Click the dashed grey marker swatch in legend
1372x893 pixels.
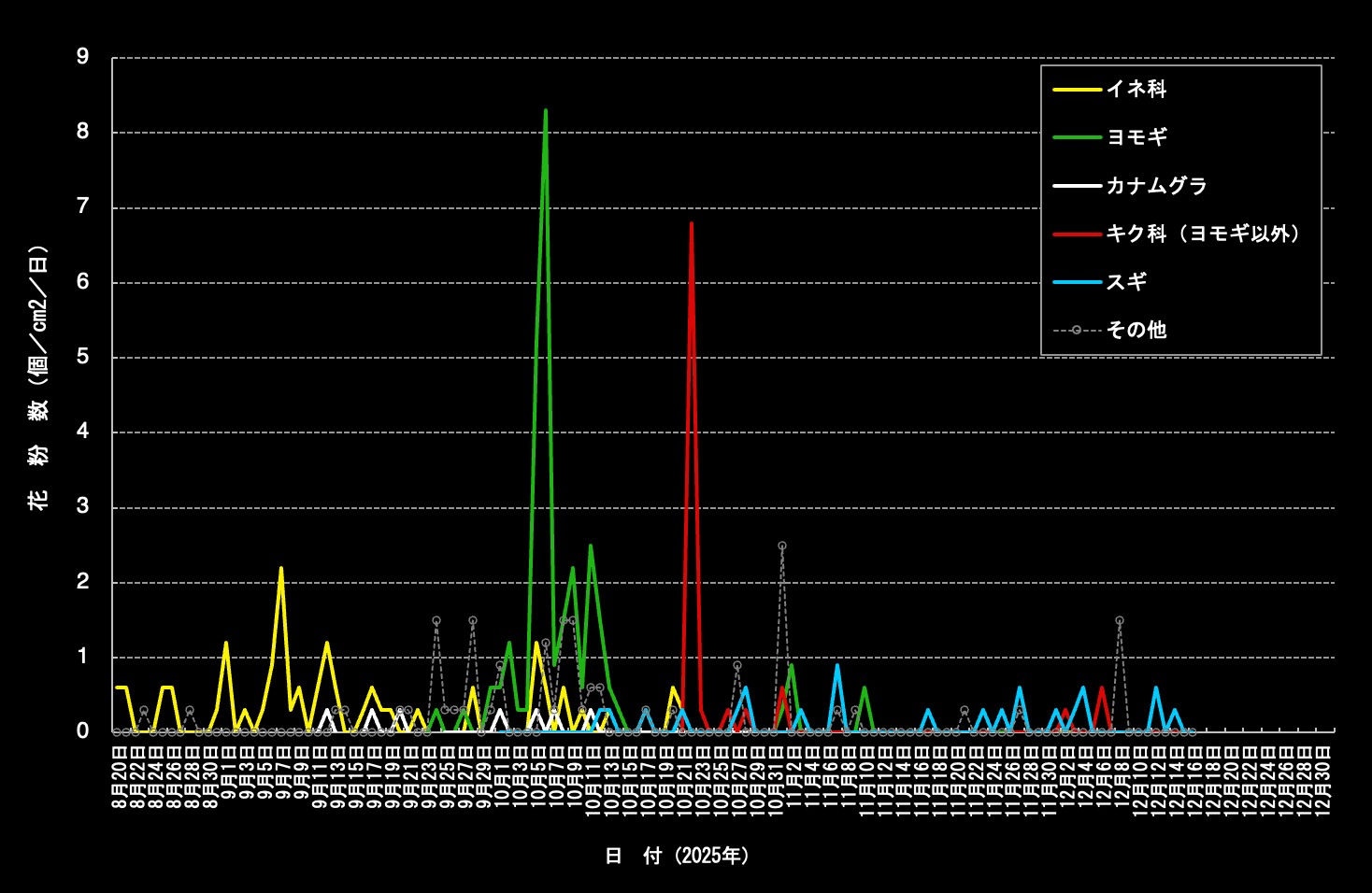[1077, 330]
